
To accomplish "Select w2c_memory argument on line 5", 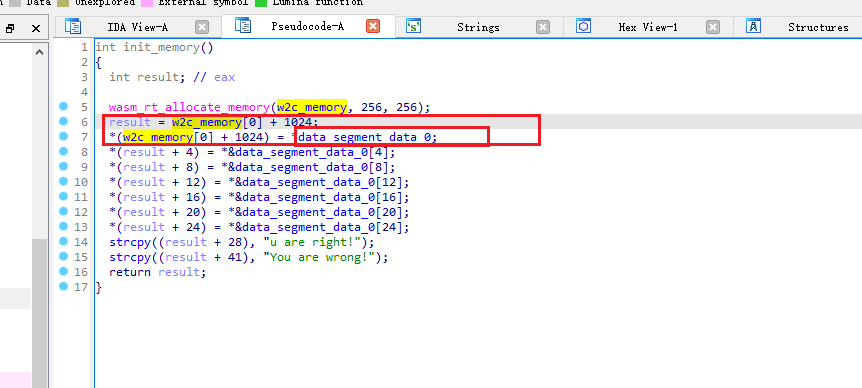I will (x=312, y=107).
